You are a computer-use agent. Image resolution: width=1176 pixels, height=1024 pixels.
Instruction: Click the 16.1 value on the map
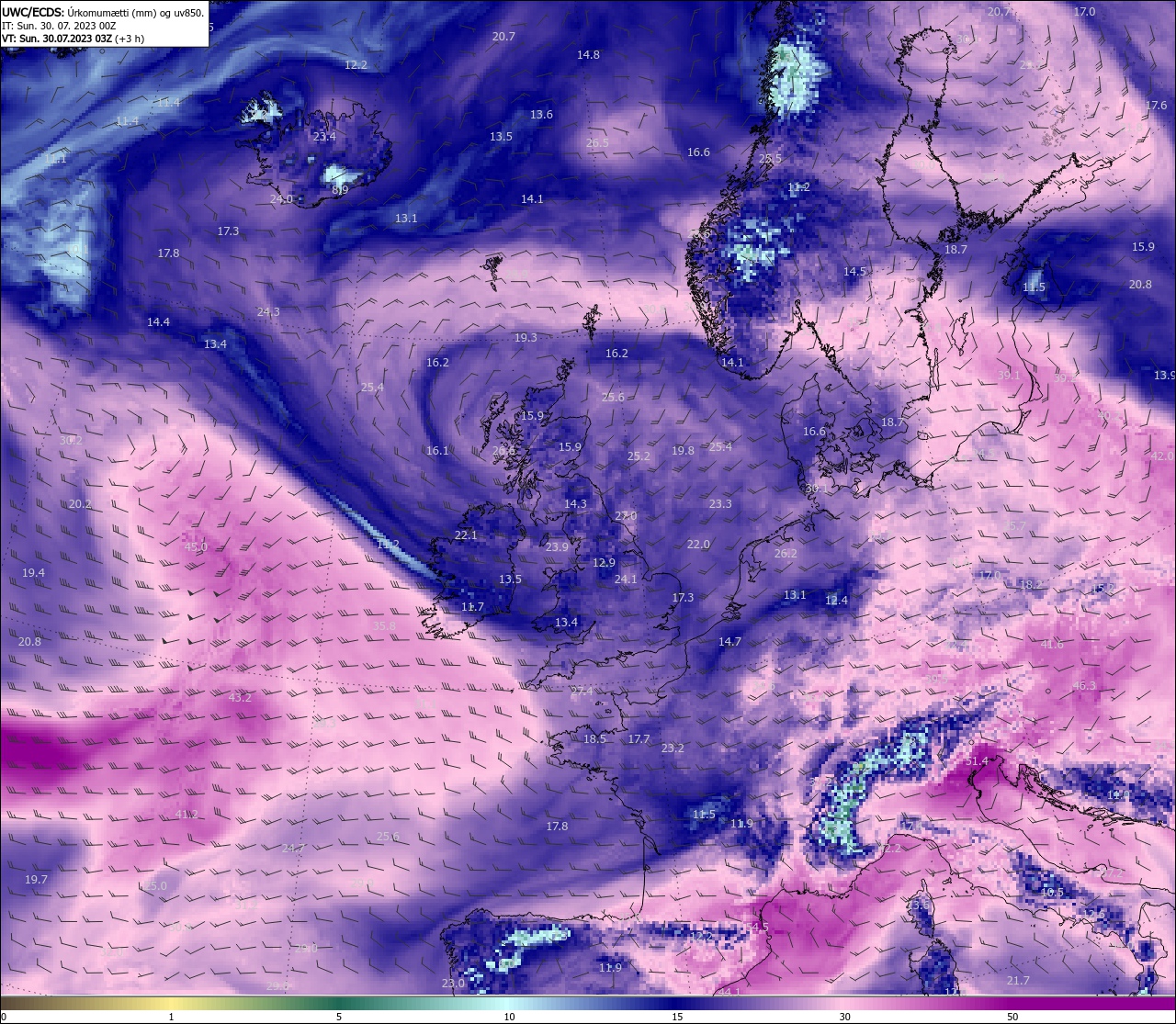437,451
